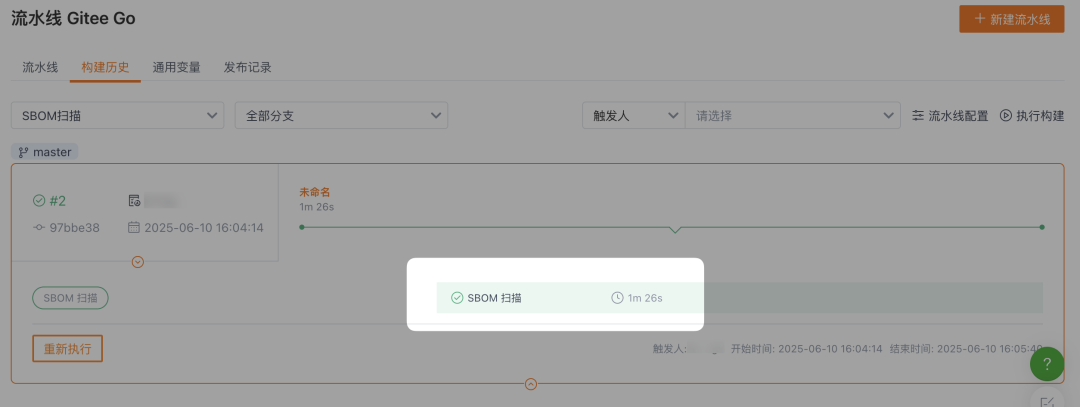This screenshot has height=407, width=1080.
Task: Click the 执行构建 play icon
Action: [x=1006, y=116]
